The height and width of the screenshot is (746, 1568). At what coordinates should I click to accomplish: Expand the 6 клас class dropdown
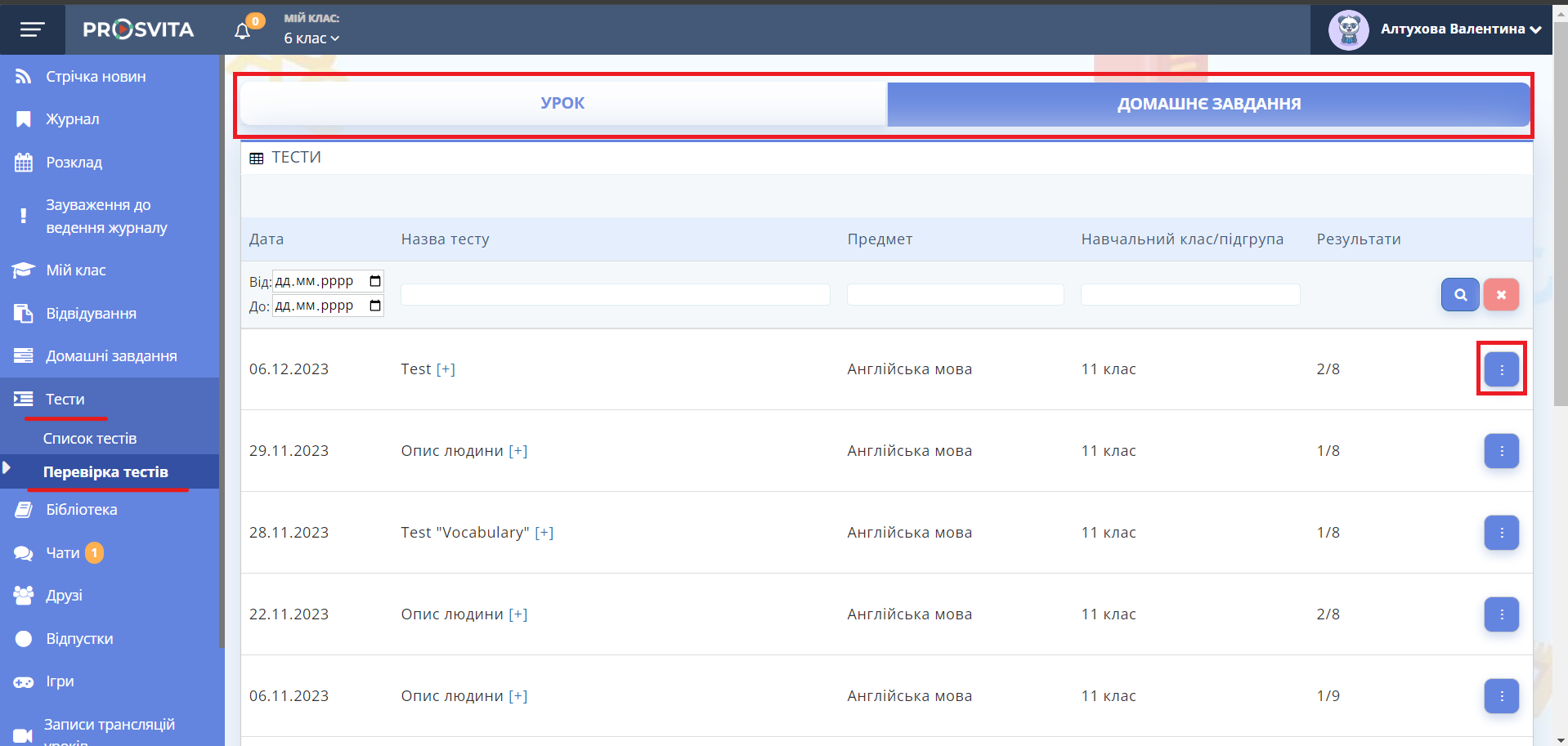pyautogui.click(x=311, y=38)
